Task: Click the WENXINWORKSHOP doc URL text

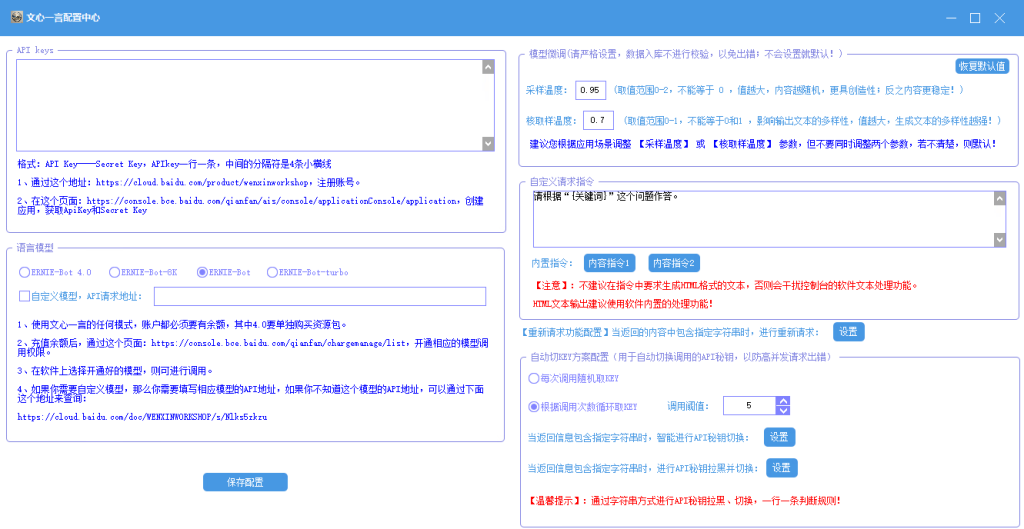Action: coord(142,416)
